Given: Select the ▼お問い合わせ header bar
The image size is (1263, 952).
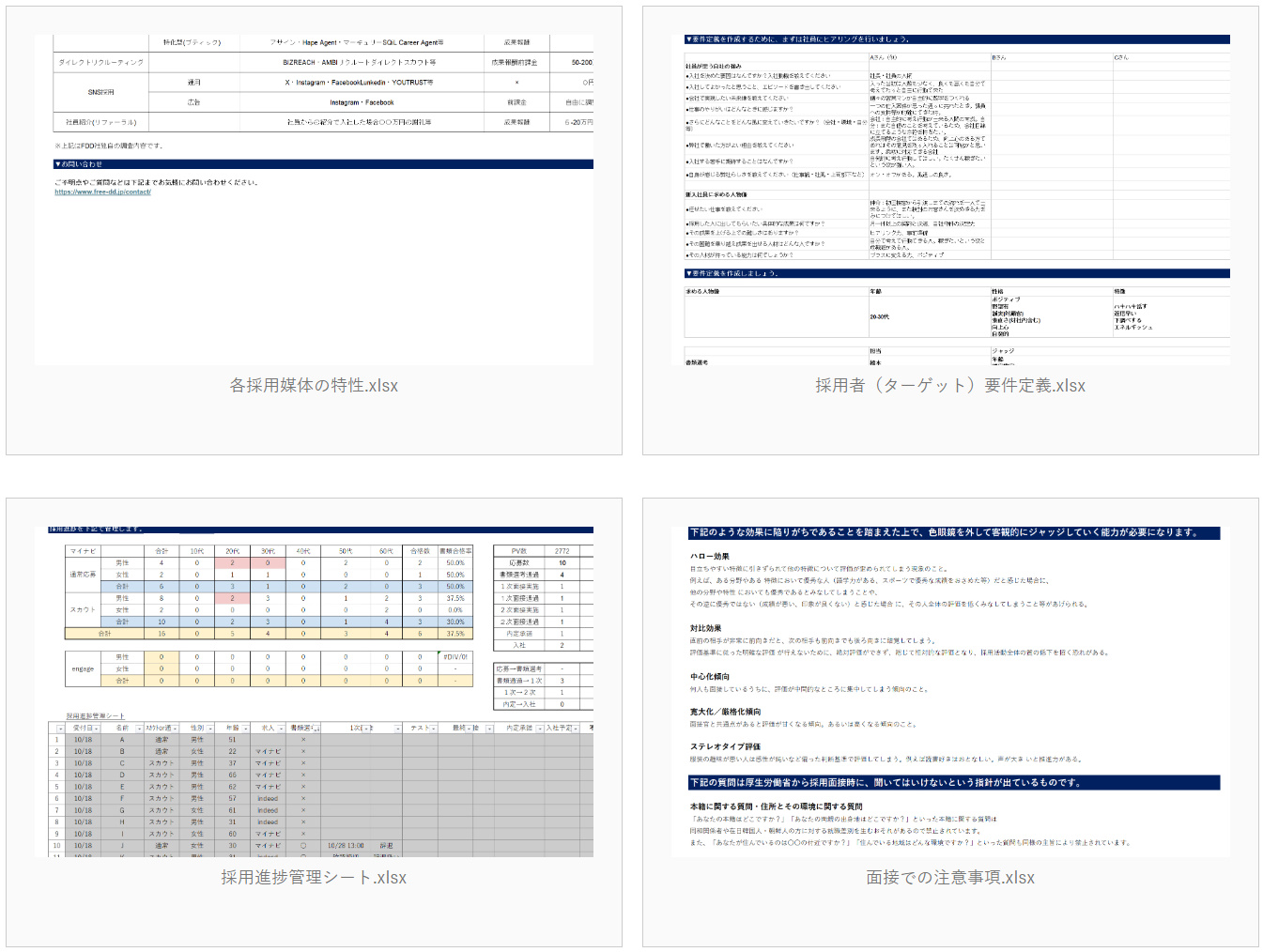Looking at the screenshot, I should pyautogui.click(x=323, y=164).
